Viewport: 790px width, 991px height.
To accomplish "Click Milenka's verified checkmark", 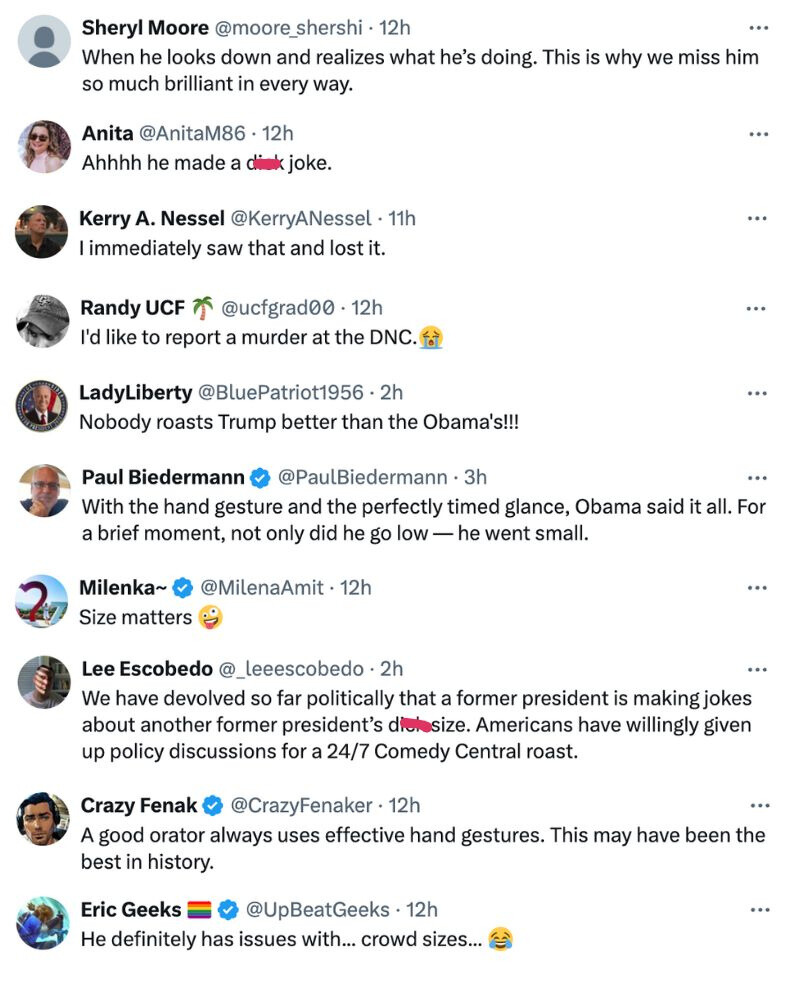I will [182, 588].
